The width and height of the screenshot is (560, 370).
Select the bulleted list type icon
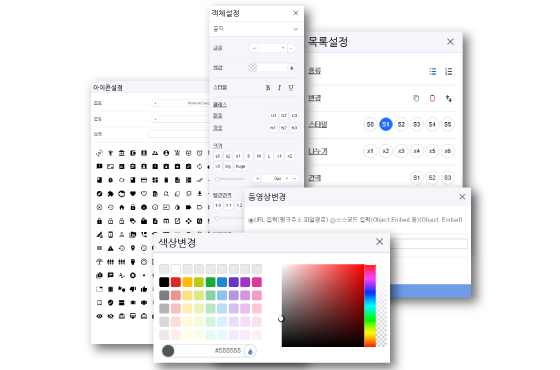[432, 71]
